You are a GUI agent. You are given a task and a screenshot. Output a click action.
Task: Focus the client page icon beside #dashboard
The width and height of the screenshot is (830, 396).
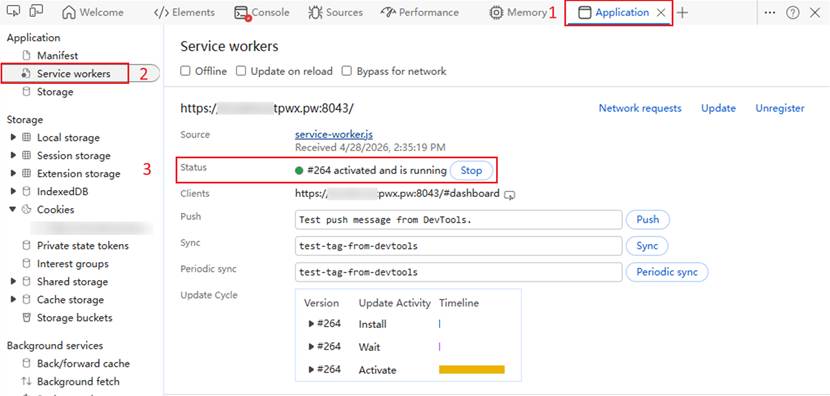coord(509,195)
